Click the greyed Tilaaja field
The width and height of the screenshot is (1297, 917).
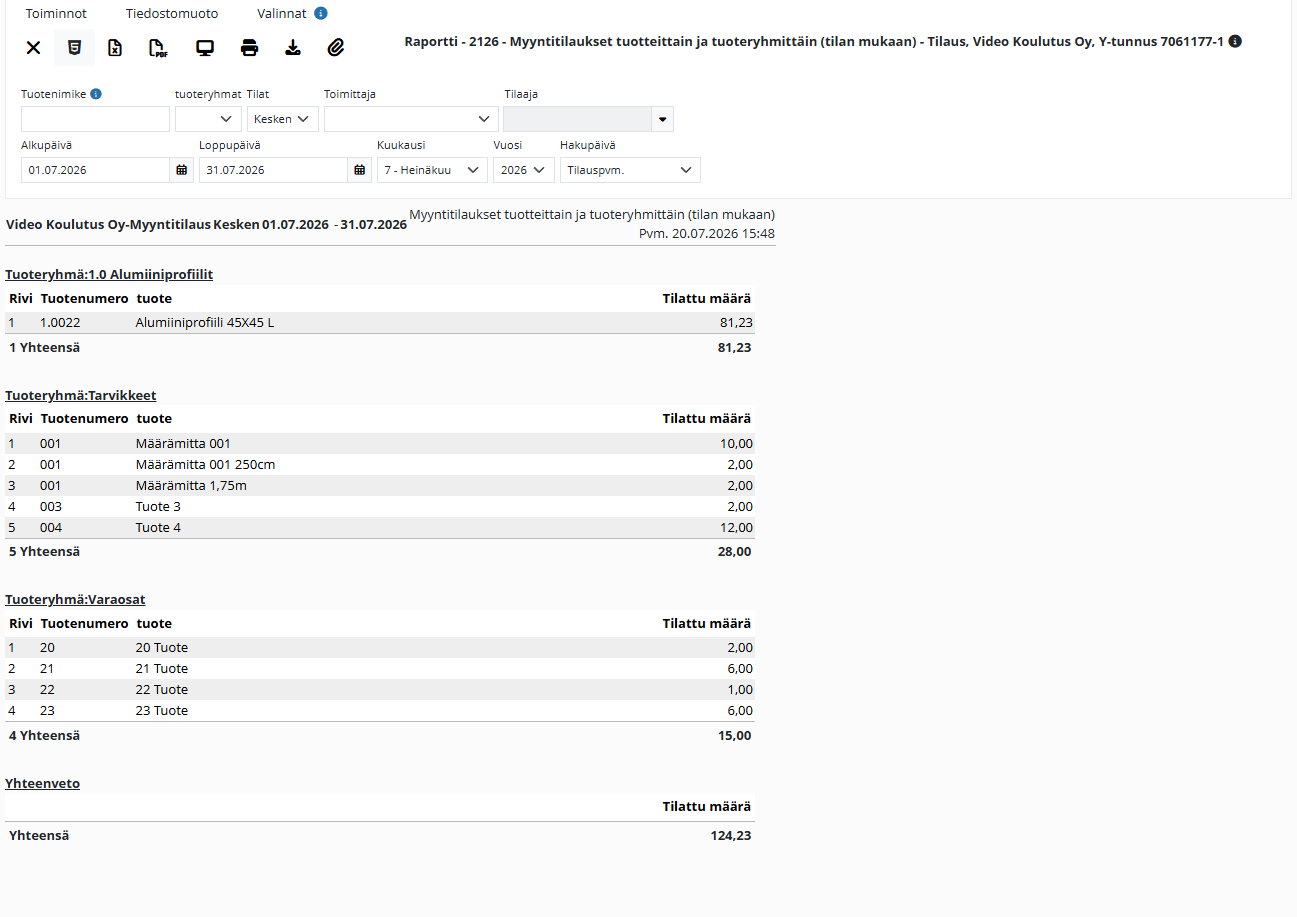pos(577,119)
